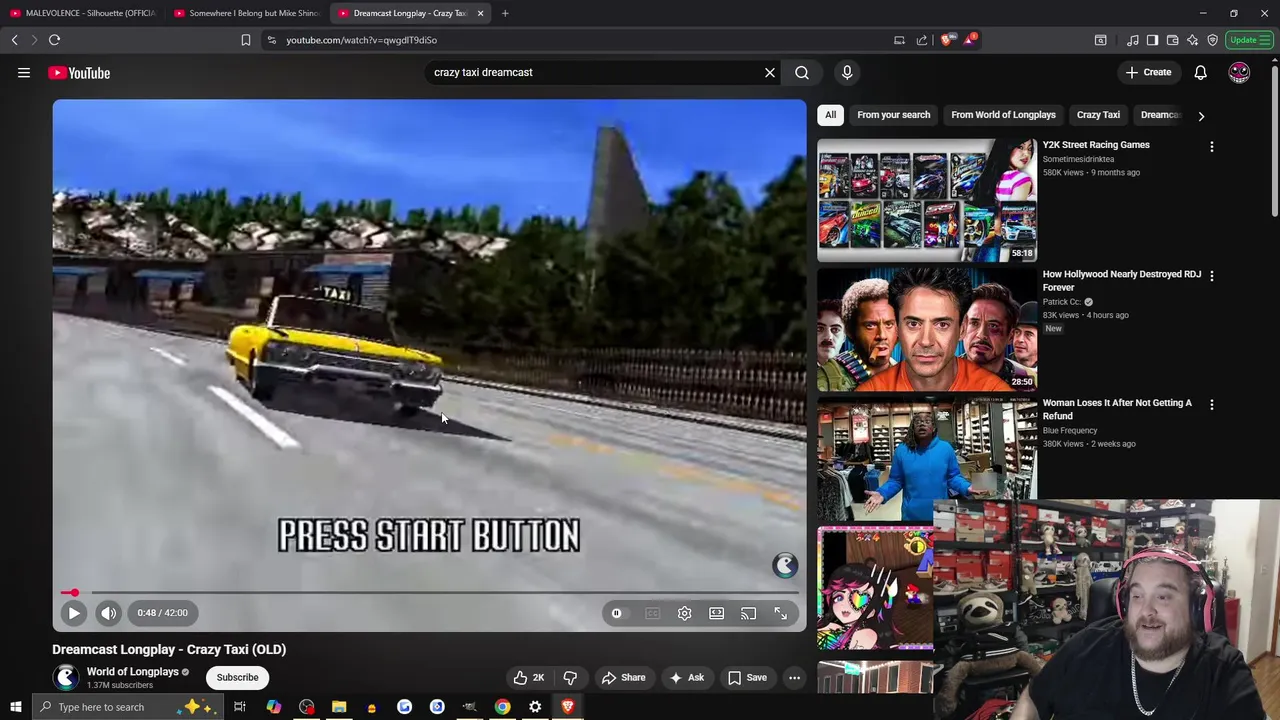Toggle the browser sidebar panel
Image resolution: width=1280 pixels, height=720 pixels.
[1152, 40]
